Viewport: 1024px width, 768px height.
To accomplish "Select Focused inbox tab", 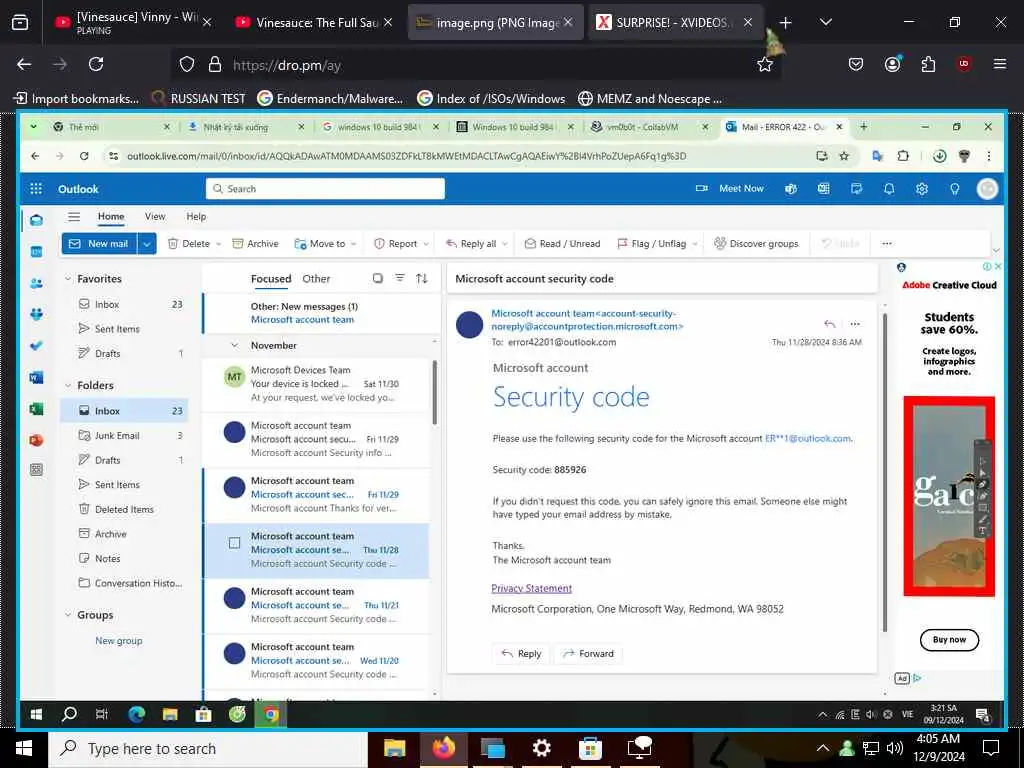I will pyautogui.click(x=271, y=279).
